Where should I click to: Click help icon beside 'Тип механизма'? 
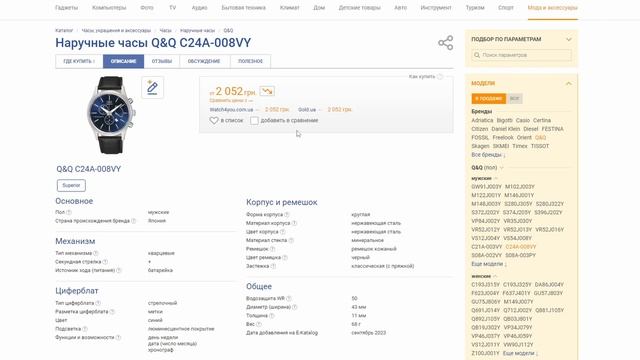point(96,253)
